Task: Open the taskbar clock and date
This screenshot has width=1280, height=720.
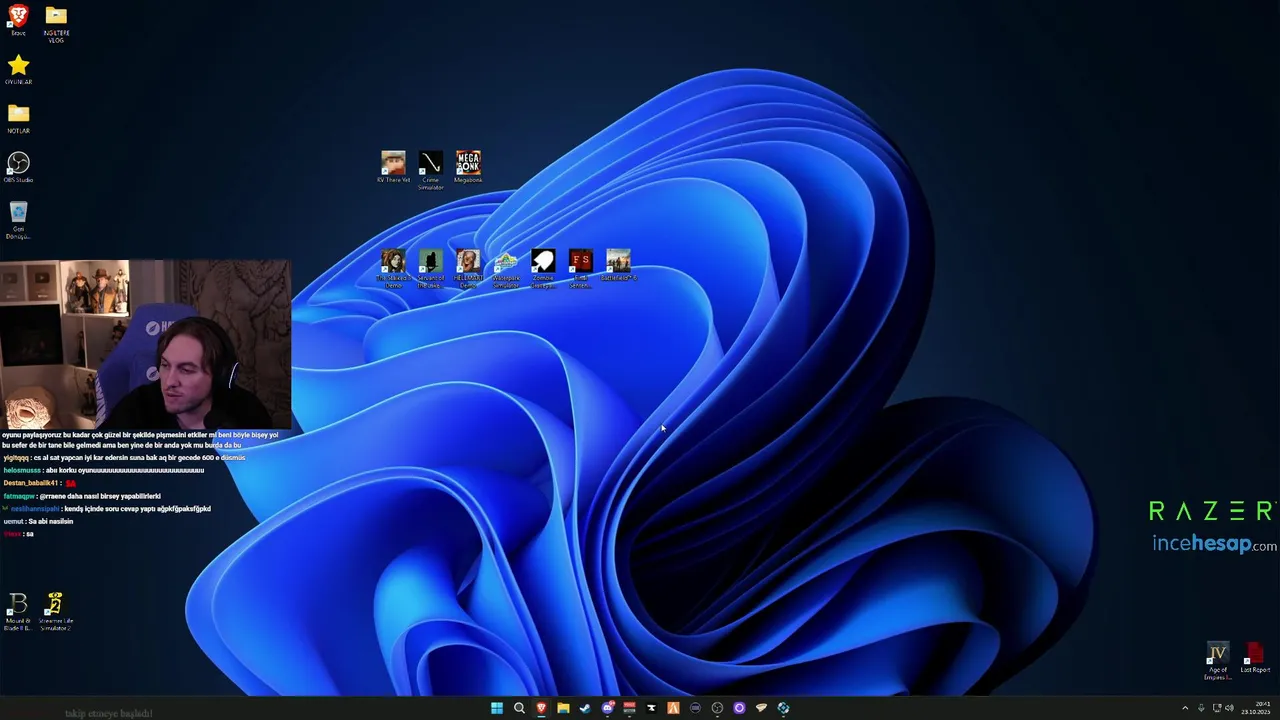Action: point(1256,708)
